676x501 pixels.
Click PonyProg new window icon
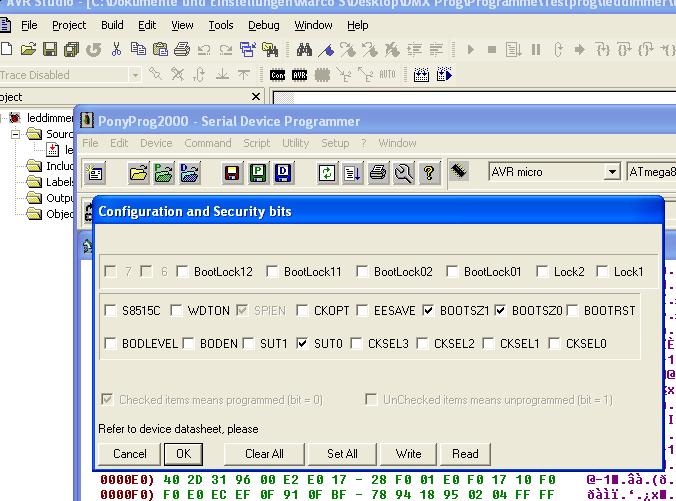(95, 173)
